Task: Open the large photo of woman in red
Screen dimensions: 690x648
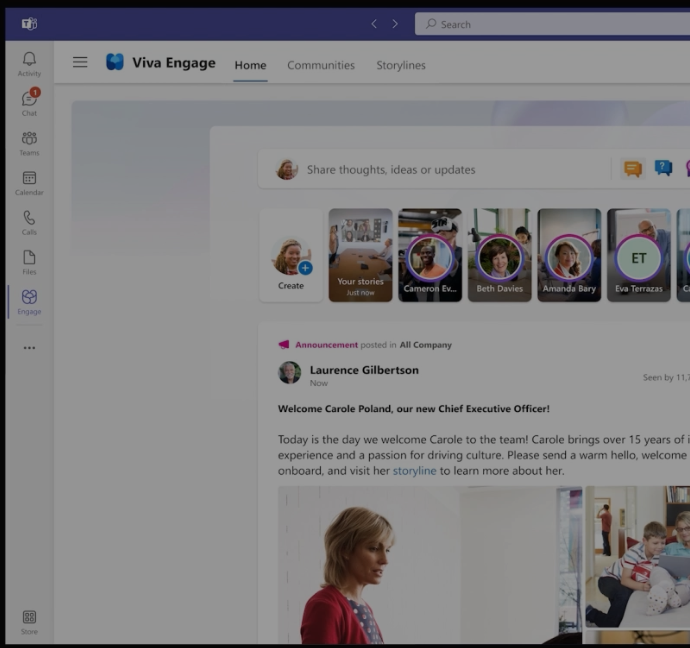Action: coord(430,565)
